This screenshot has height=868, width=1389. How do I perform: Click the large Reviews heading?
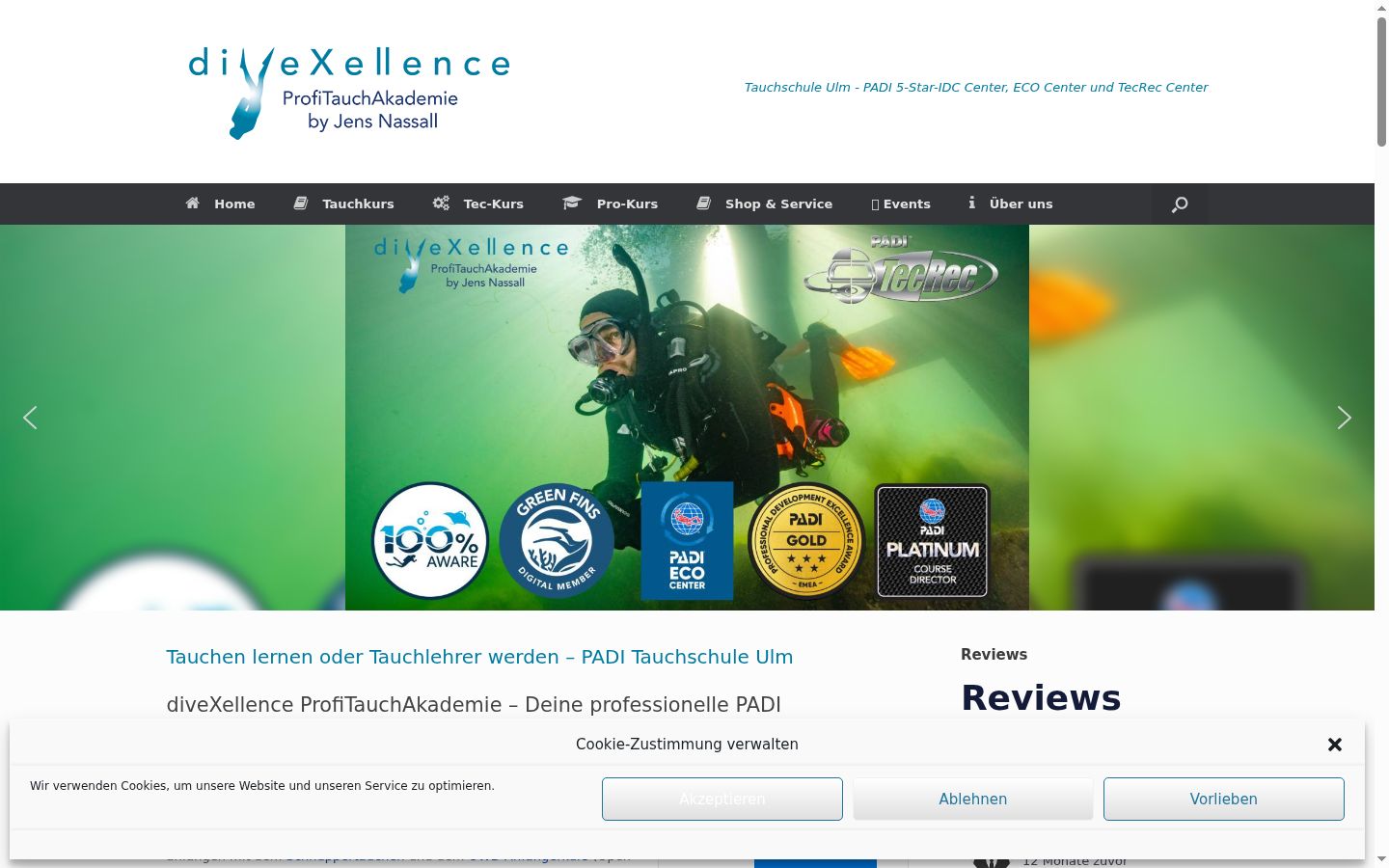pyautogui.click(x=1041, y=697)
